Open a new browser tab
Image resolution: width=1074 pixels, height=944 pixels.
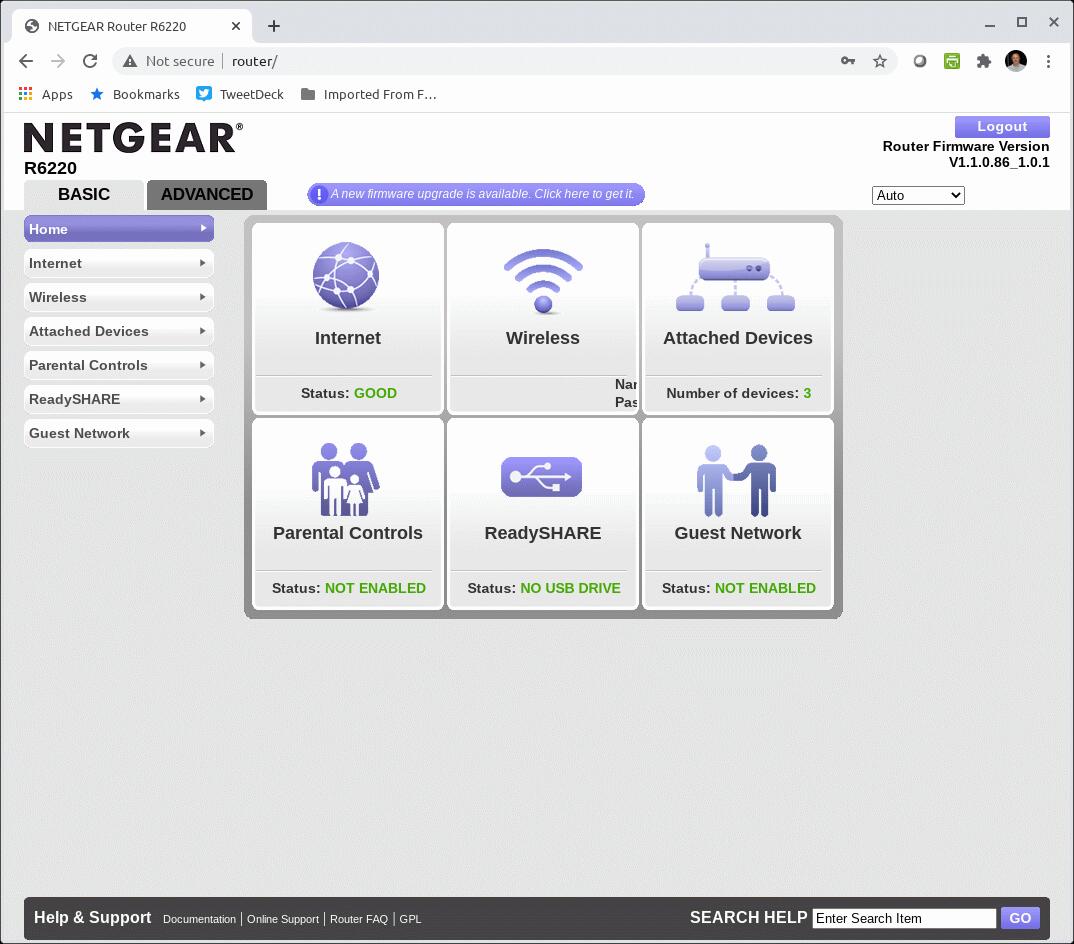coord(274,26)
